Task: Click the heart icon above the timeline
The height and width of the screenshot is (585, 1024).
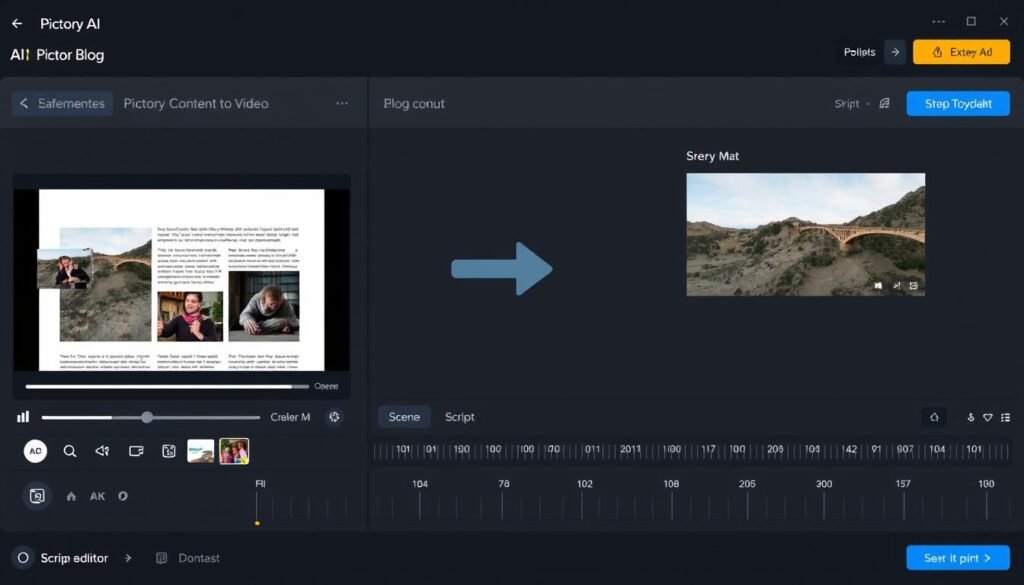Action: click(x=988, y=417)
